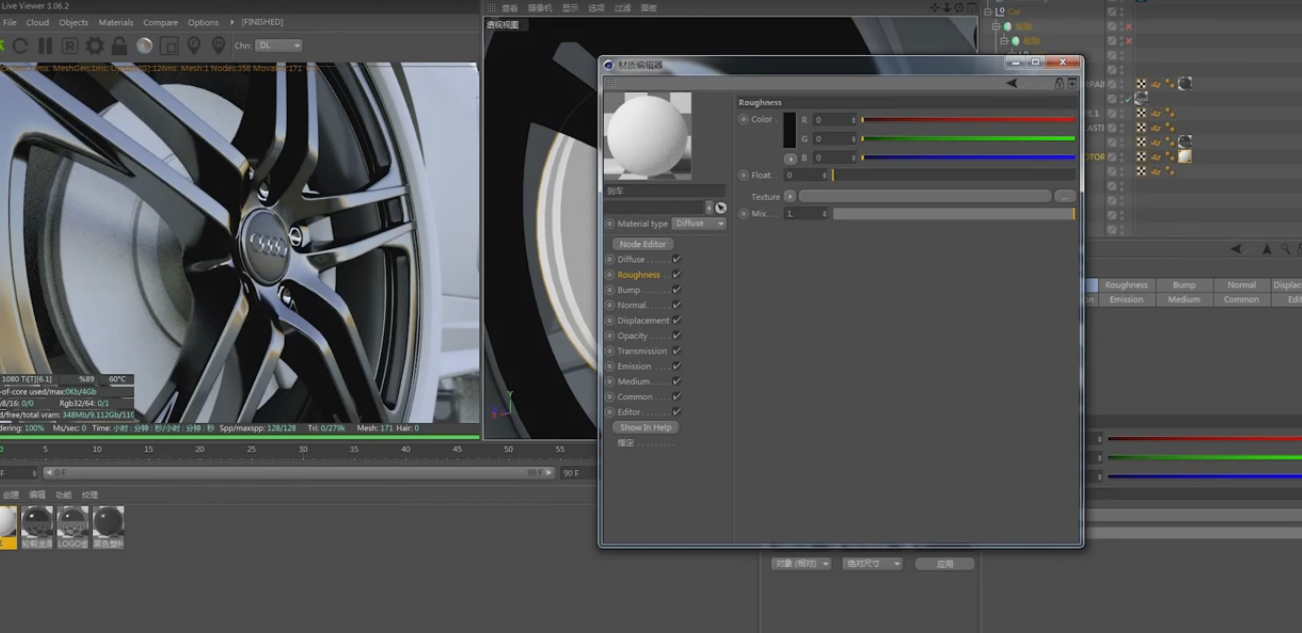Toggle the lock icon in material editor toolbar
This screenshot has width=1302, height=633.
pyautogui.click(x=1059, y=83)
